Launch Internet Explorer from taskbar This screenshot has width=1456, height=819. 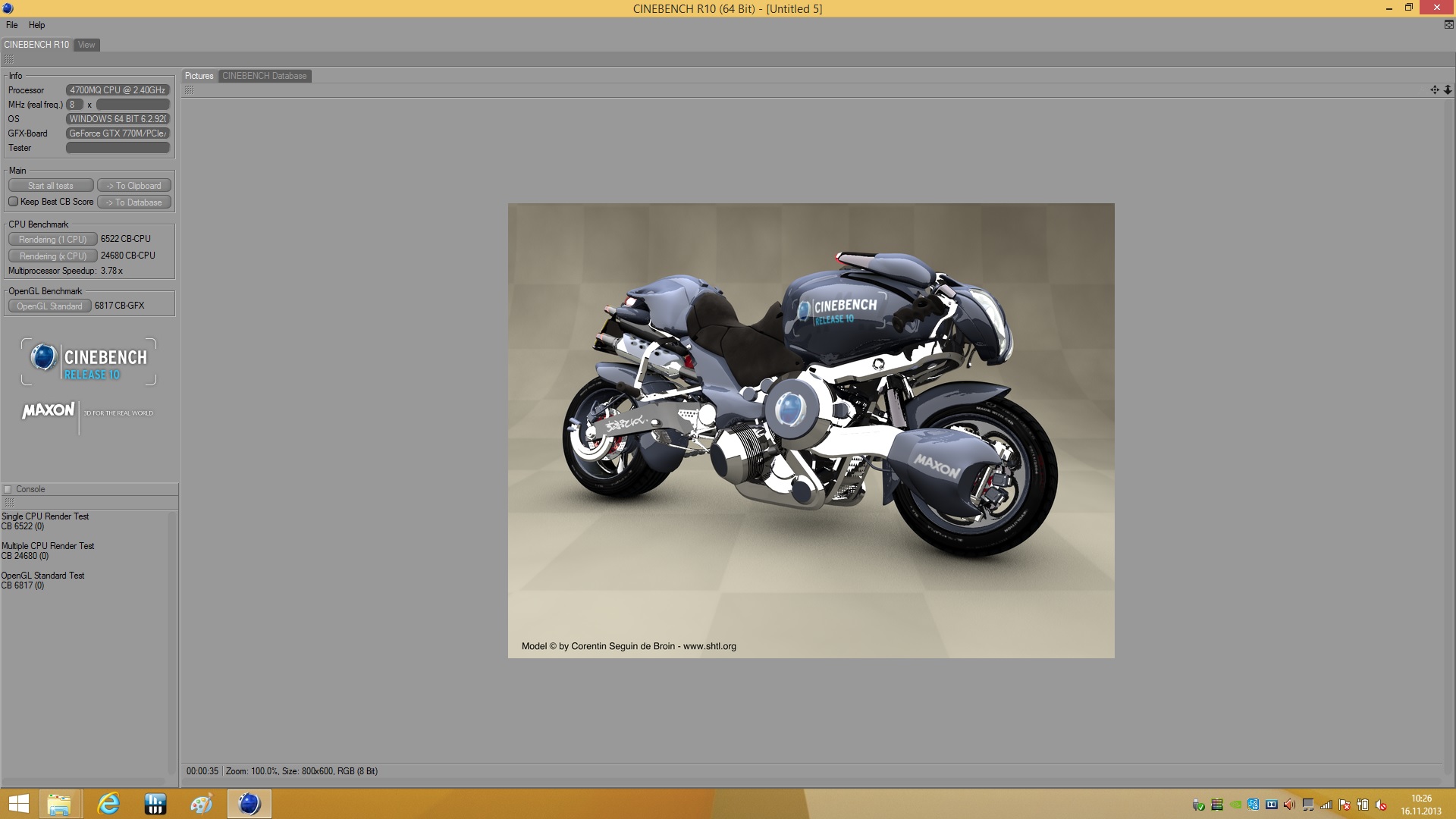coord(108,804)
